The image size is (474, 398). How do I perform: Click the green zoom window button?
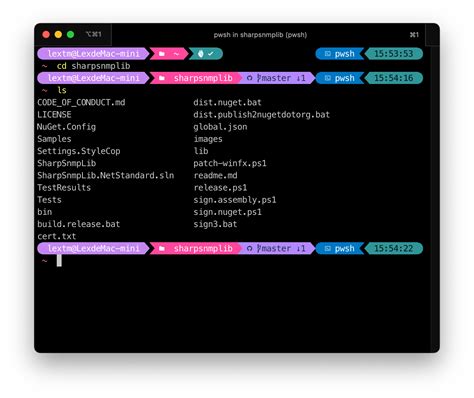tap(70, 34)
